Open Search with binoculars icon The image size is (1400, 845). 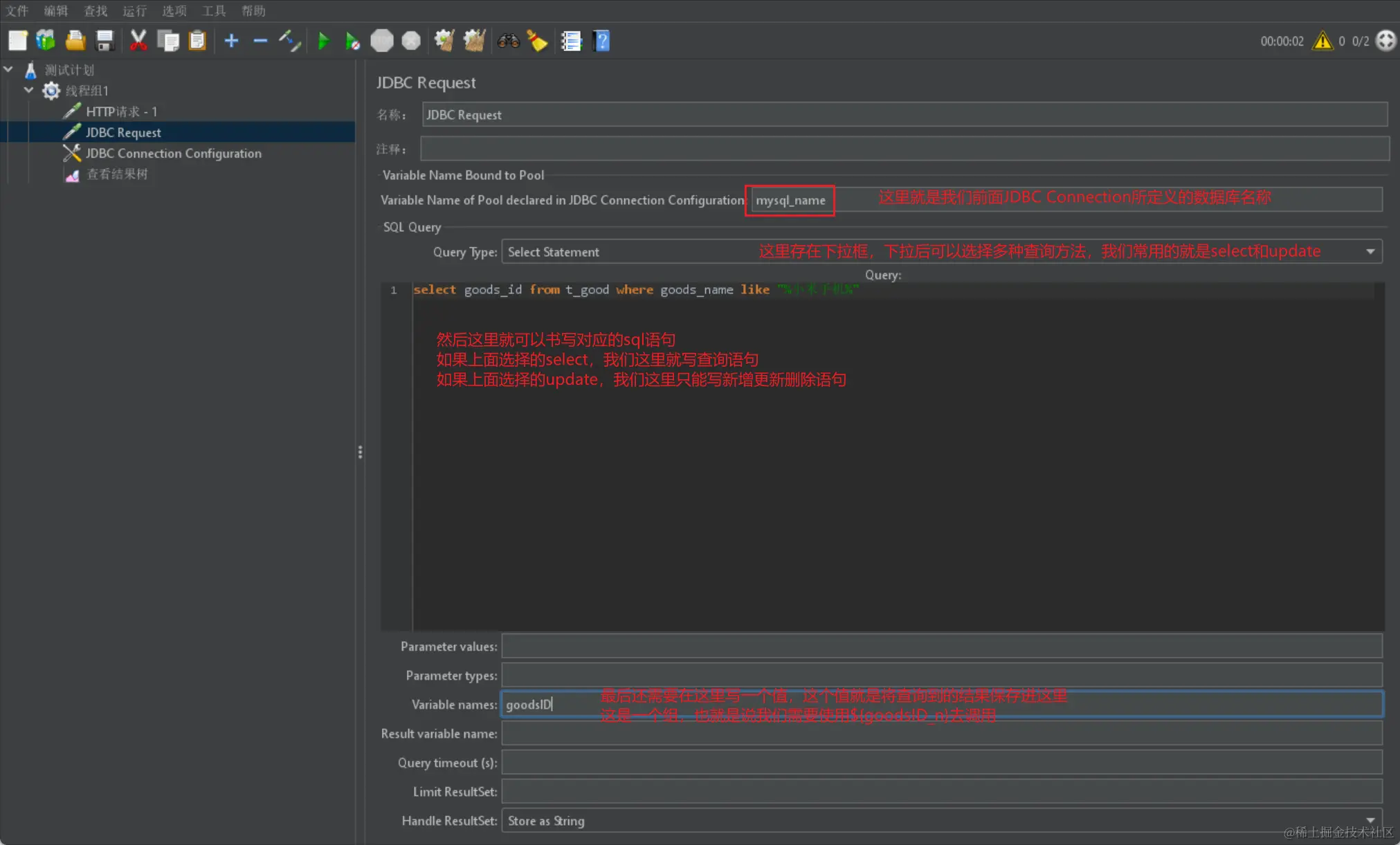508,41
